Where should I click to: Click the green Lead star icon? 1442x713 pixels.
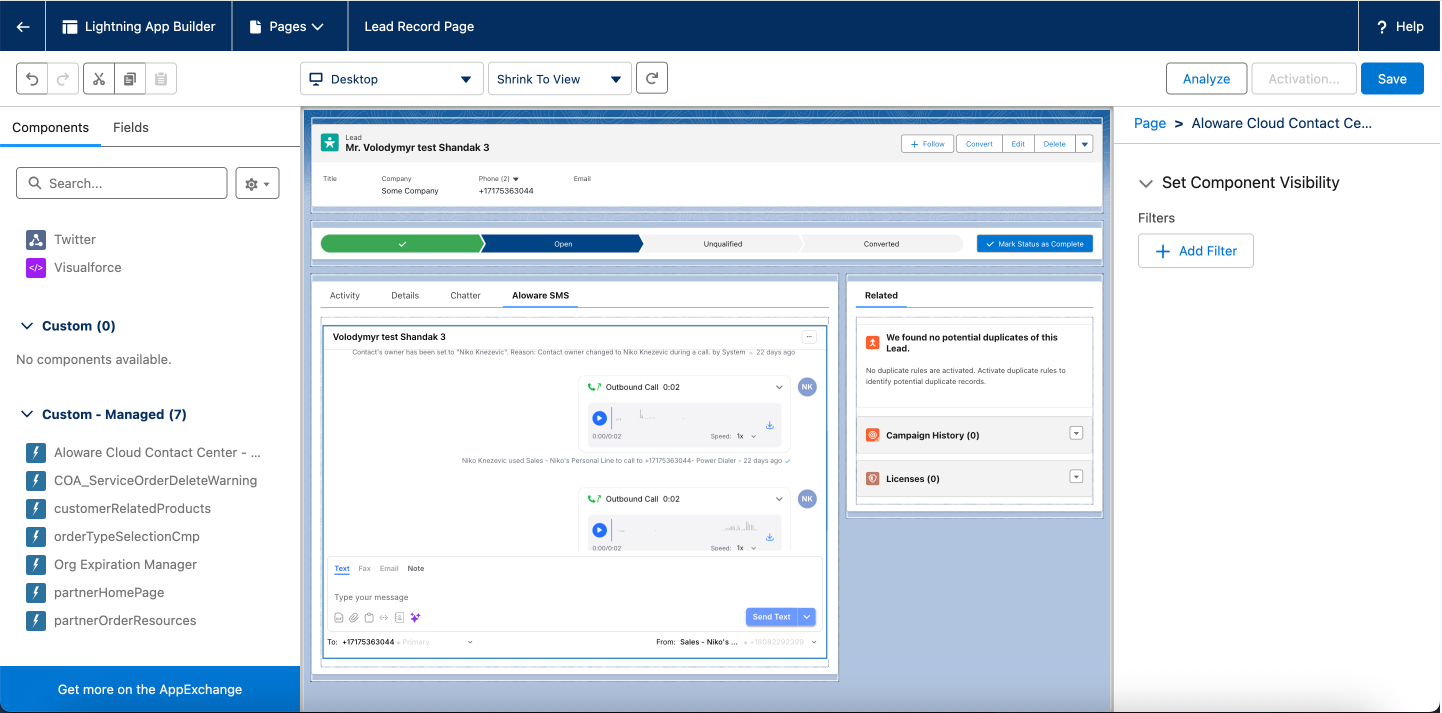330,142
